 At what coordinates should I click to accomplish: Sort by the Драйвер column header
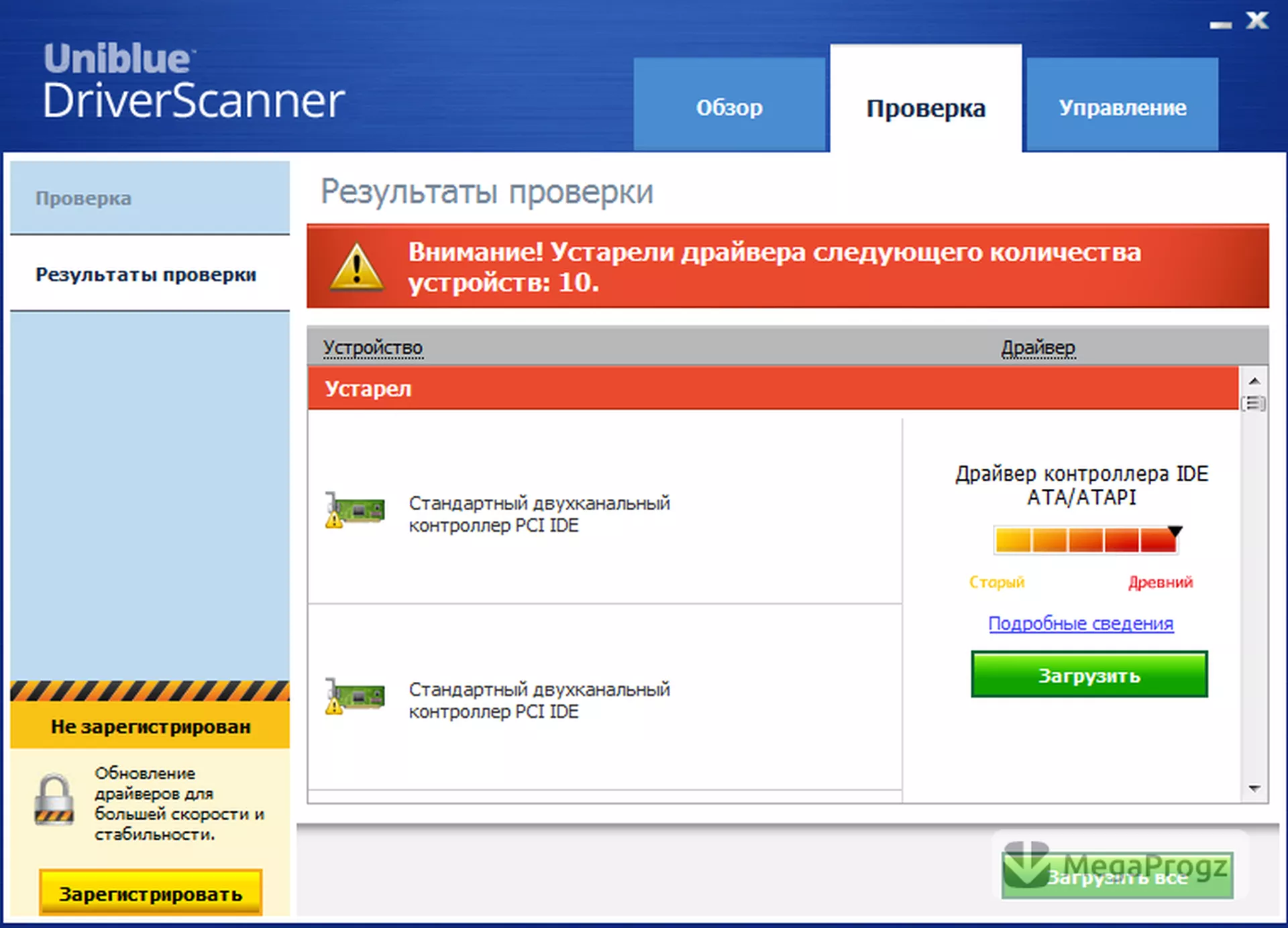1038,347
